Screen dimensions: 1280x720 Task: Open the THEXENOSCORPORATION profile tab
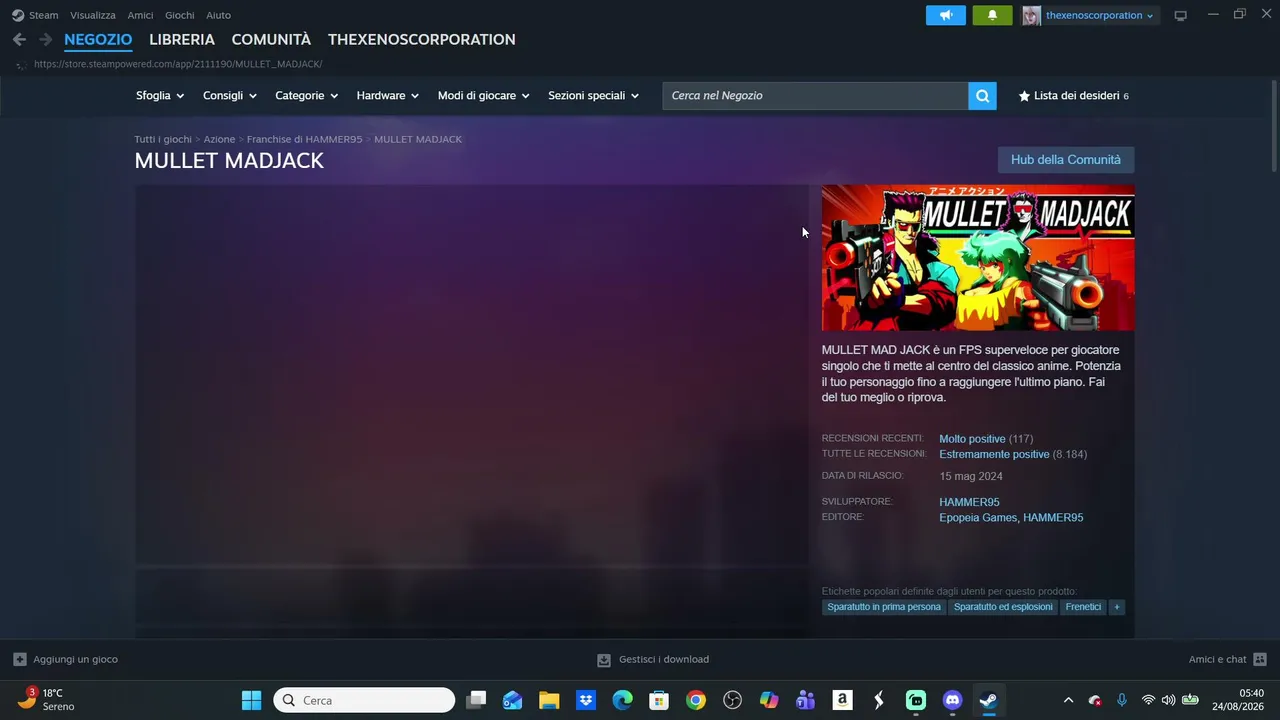click(422, 39)
